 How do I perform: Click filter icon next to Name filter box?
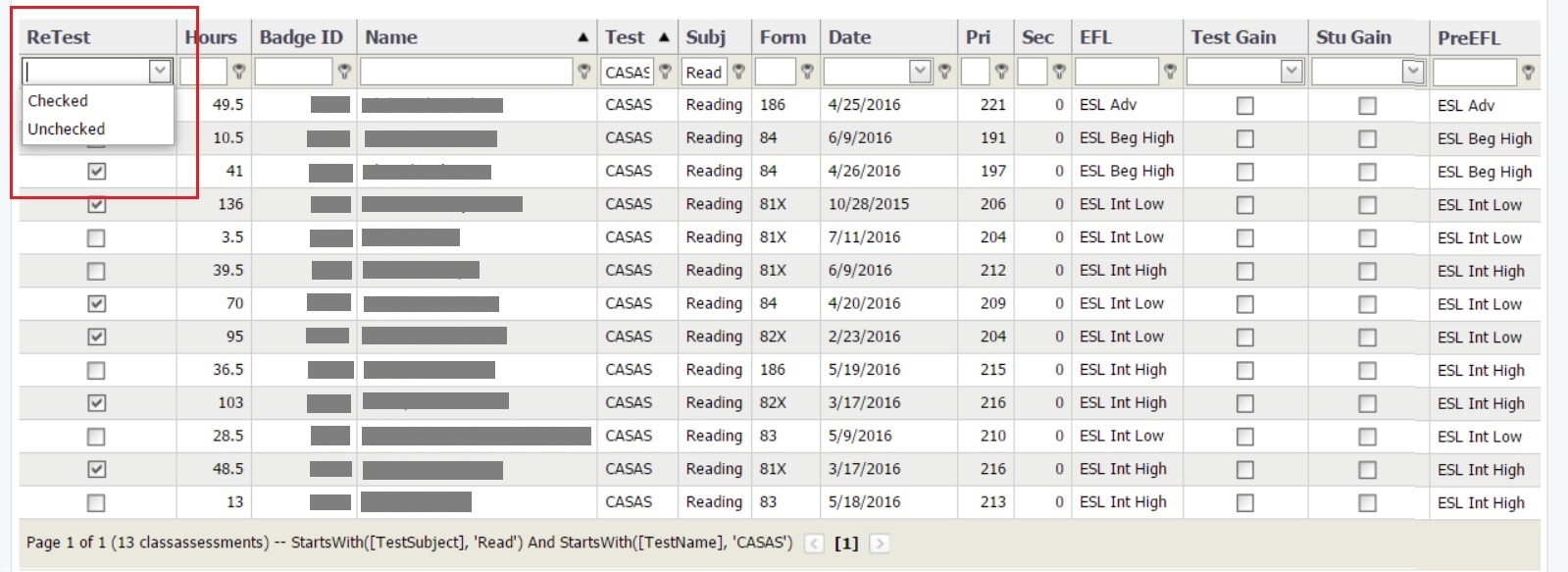584,72
